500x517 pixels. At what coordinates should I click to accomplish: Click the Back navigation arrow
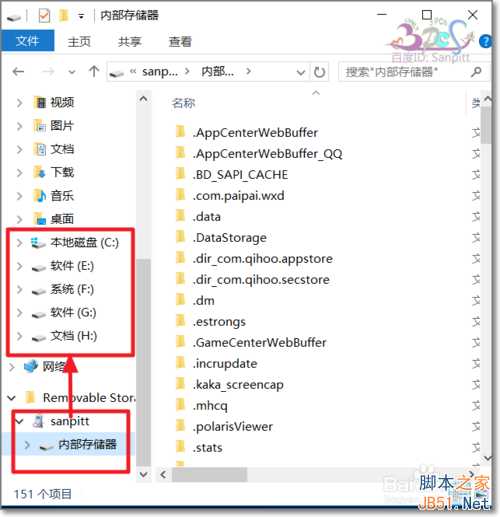coord(18,72)
